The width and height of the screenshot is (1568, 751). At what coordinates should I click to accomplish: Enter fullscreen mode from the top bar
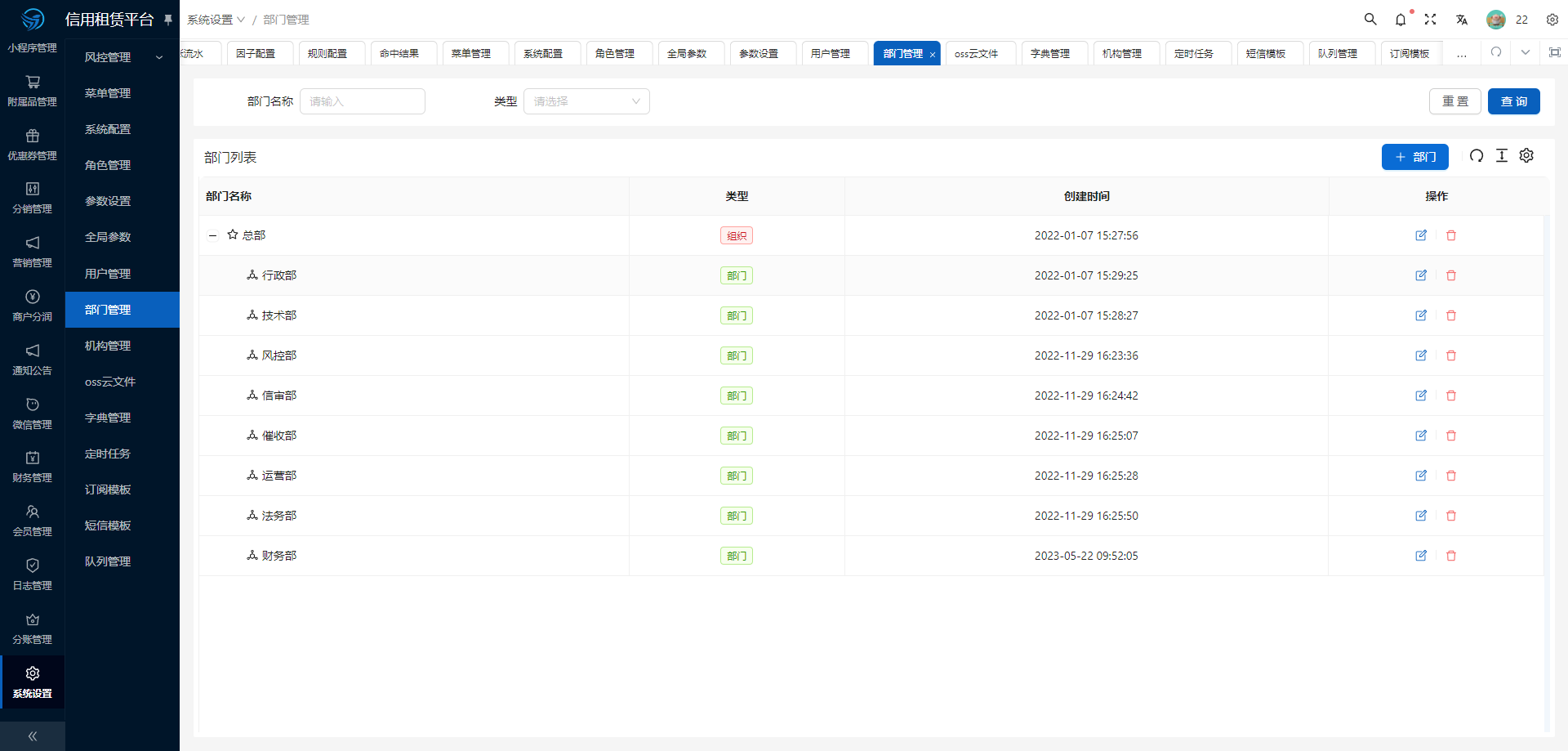tap(1431, 20)
